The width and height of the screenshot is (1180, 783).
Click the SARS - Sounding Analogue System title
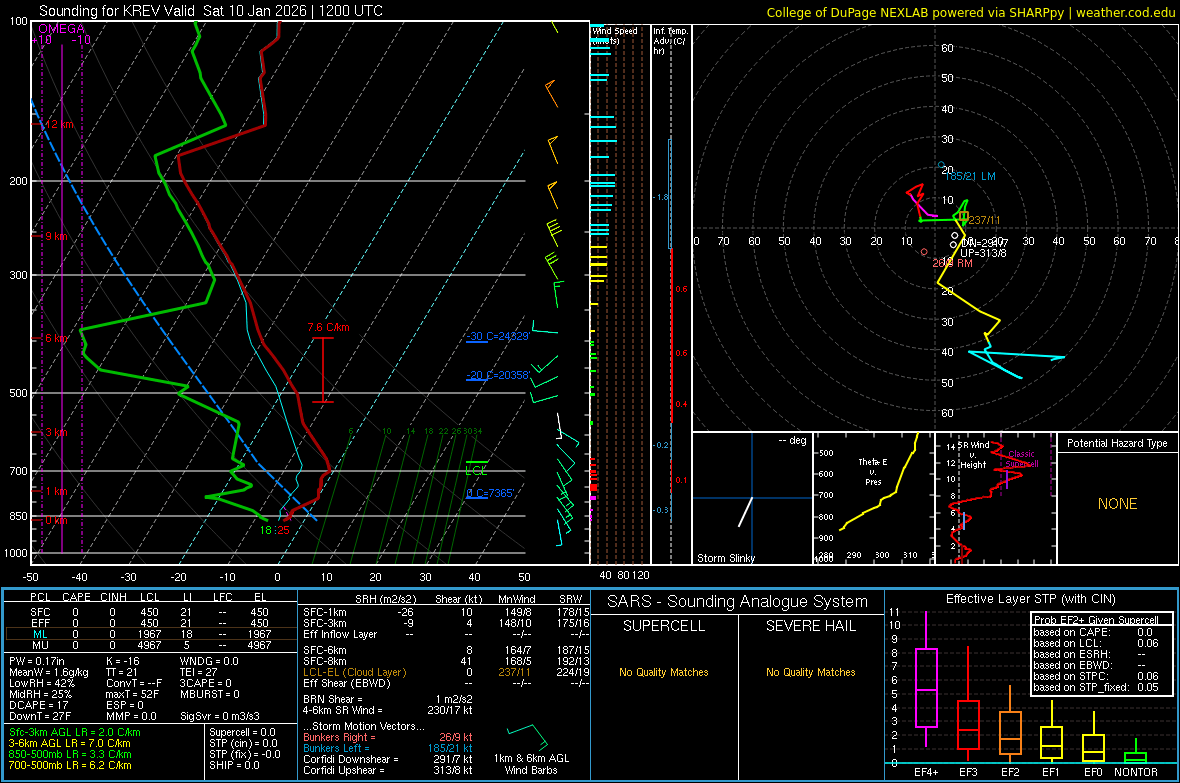(x=737, y=602)
